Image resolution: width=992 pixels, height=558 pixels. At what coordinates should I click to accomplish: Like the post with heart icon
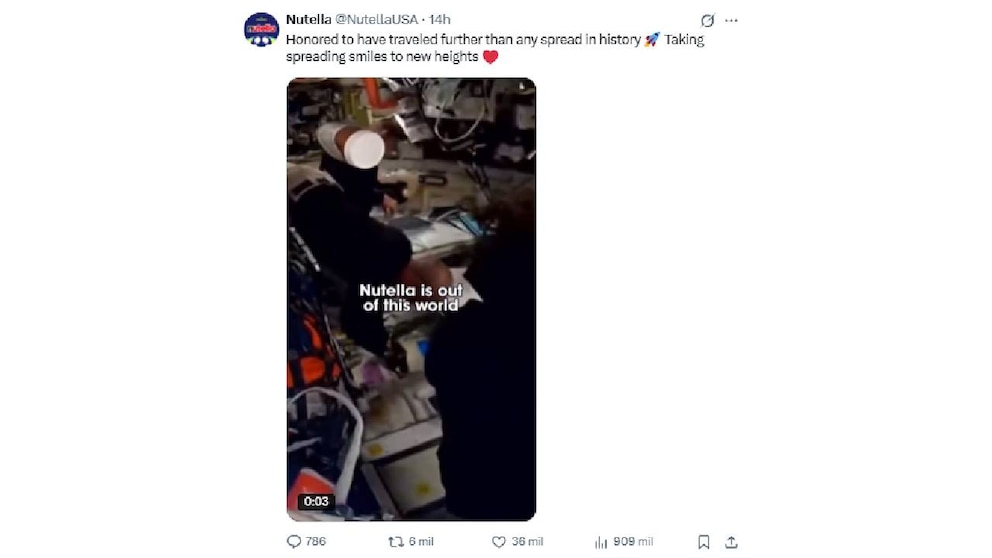click(499, 542)
